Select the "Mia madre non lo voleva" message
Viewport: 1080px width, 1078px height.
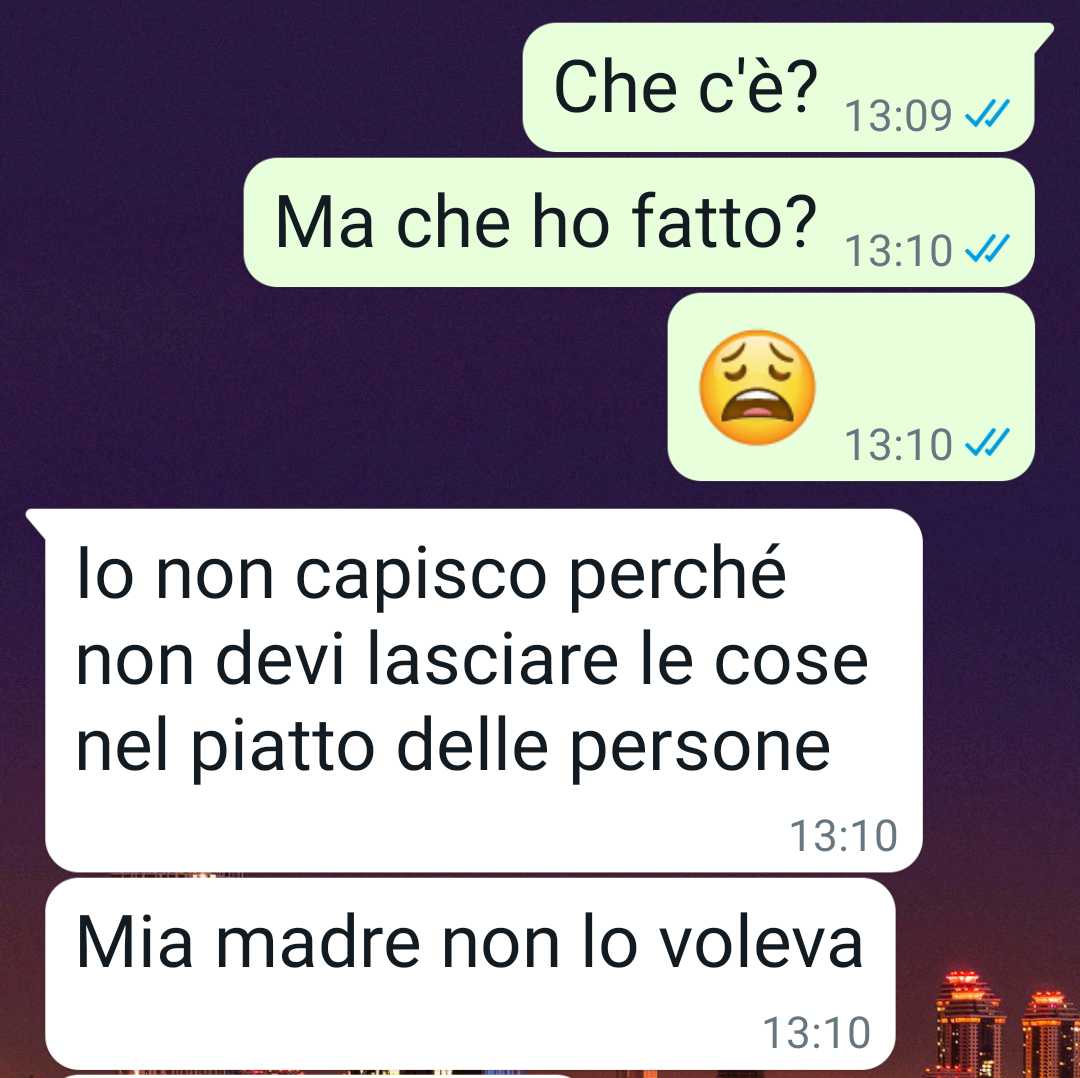[x=470, y=974]
